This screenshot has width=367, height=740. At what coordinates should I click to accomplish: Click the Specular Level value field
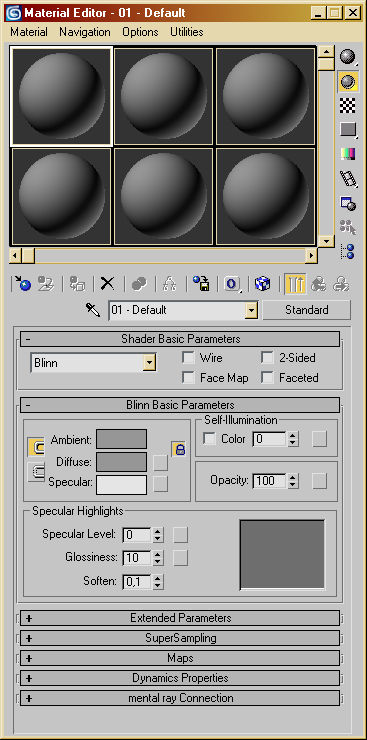pyautogui.click(x=137, y=535)
